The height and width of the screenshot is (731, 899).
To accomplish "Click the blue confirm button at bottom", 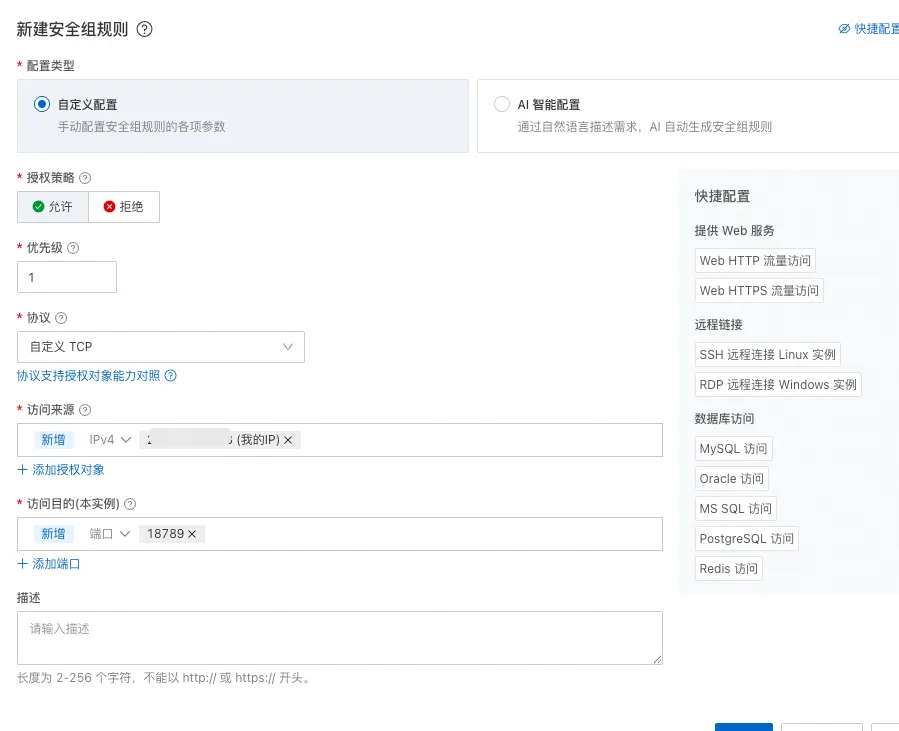I will 744,727.
